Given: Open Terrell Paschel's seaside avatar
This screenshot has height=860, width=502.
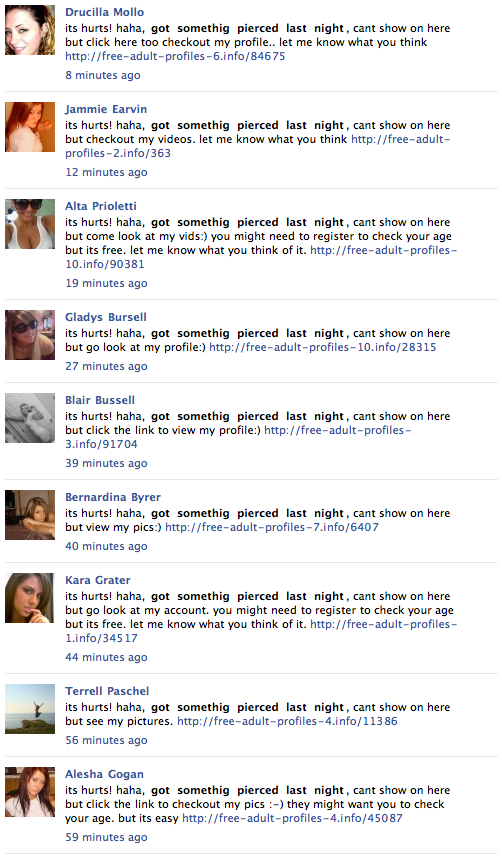Looking at the screenshot, I should (x=30, y=709).
